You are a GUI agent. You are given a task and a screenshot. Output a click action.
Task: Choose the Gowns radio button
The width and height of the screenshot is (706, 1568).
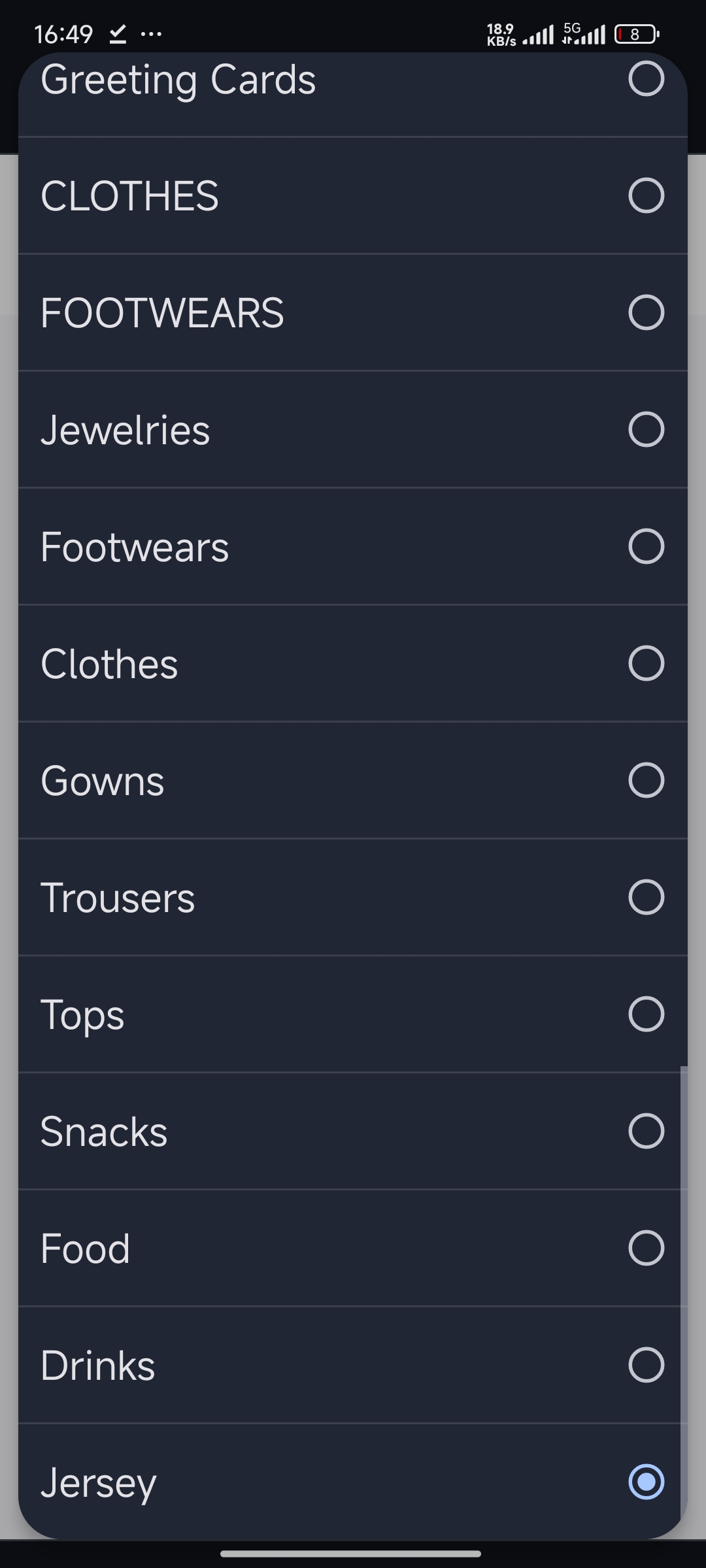point(646,780)
